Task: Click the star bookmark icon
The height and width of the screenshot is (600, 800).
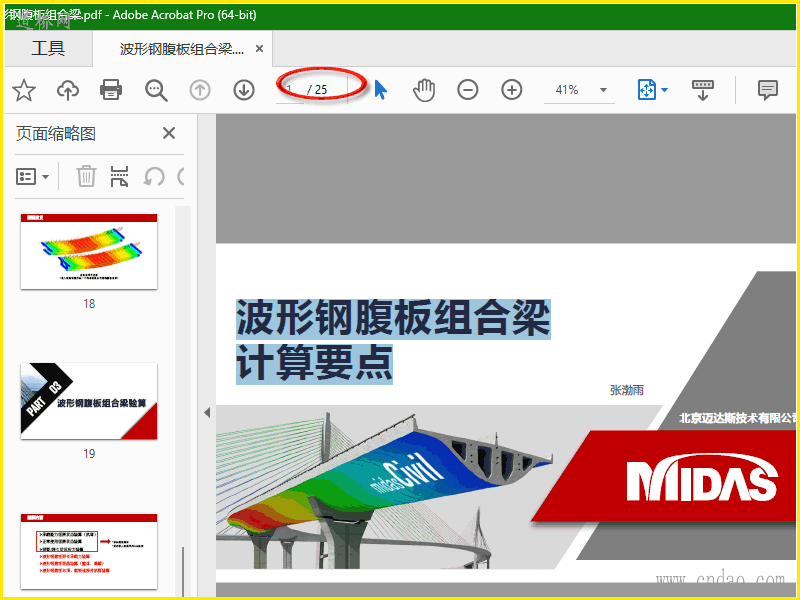Action: tap(24, 90)
